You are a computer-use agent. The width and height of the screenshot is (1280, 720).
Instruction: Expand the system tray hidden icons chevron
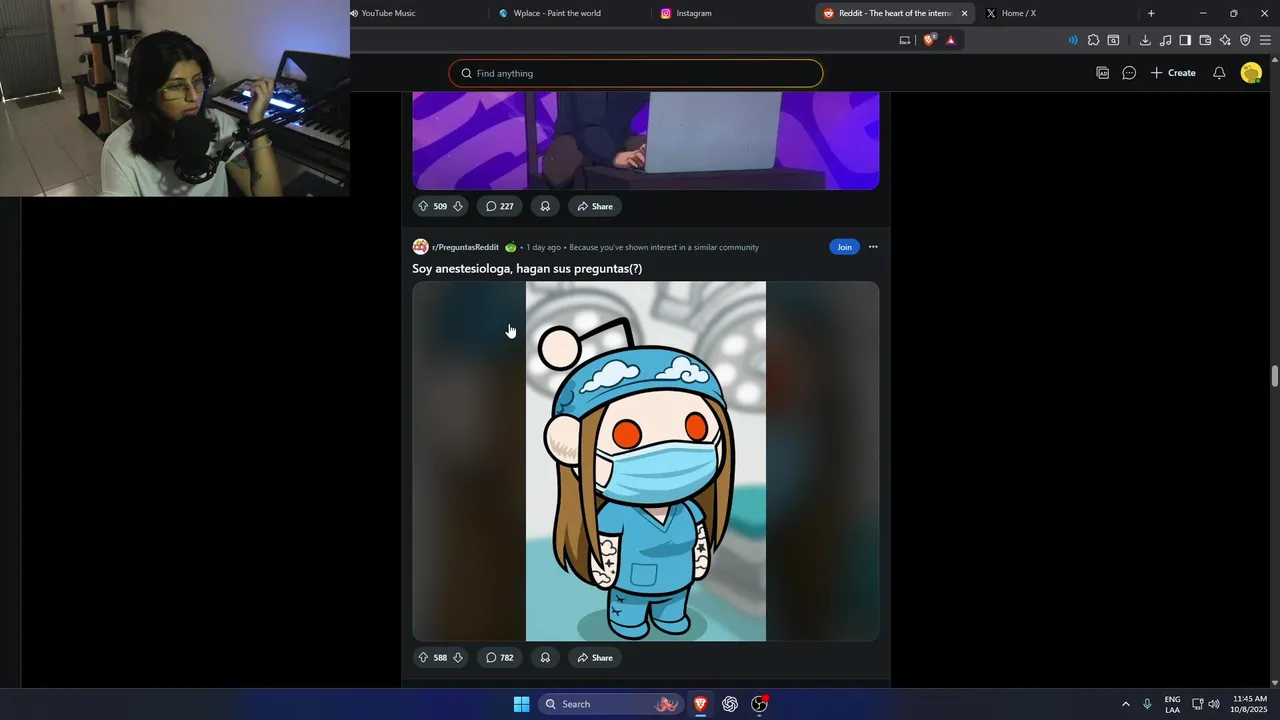1125,704
